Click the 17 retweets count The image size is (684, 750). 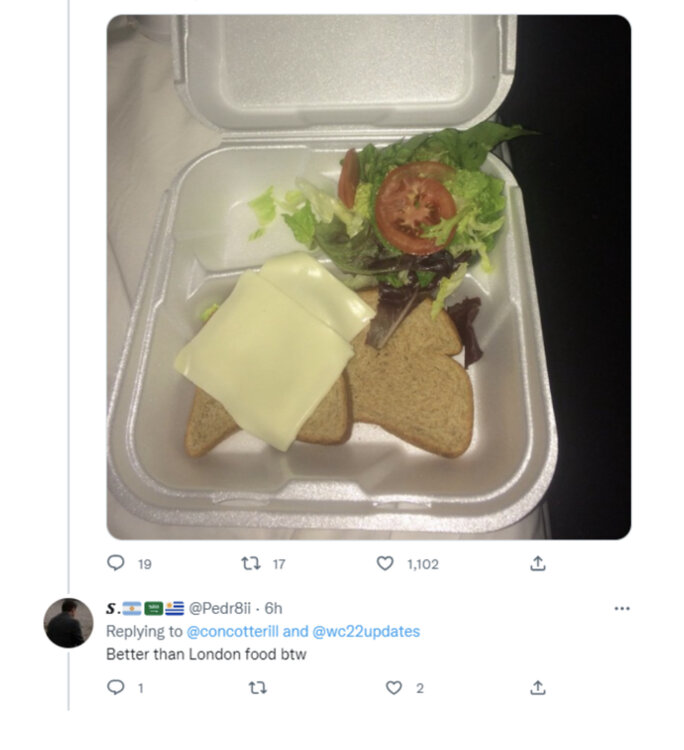tap(279, 564)
